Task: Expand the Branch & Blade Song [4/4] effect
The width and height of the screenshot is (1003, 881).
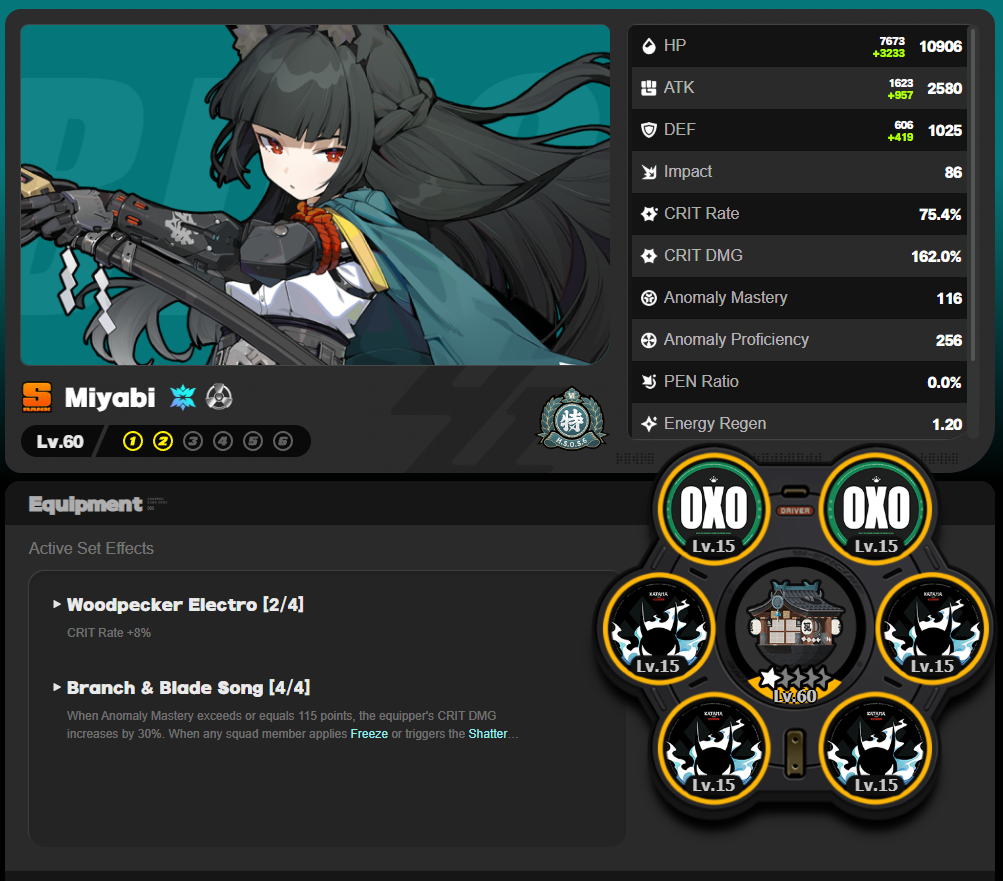Action: pyautogui.click(x=182, y=688)
